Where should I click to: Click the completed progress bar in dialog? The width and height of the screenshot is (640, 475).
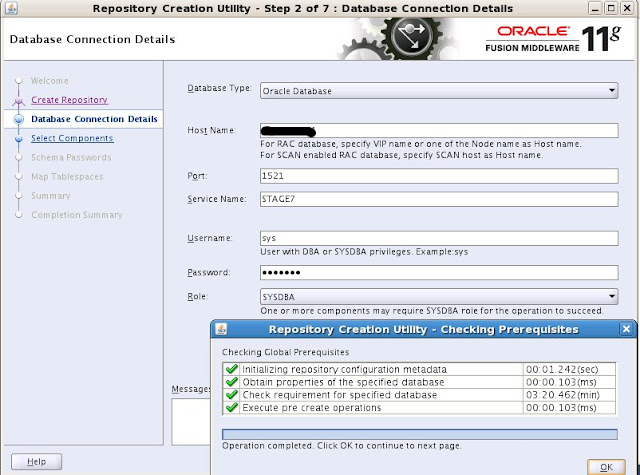[420, 434]
